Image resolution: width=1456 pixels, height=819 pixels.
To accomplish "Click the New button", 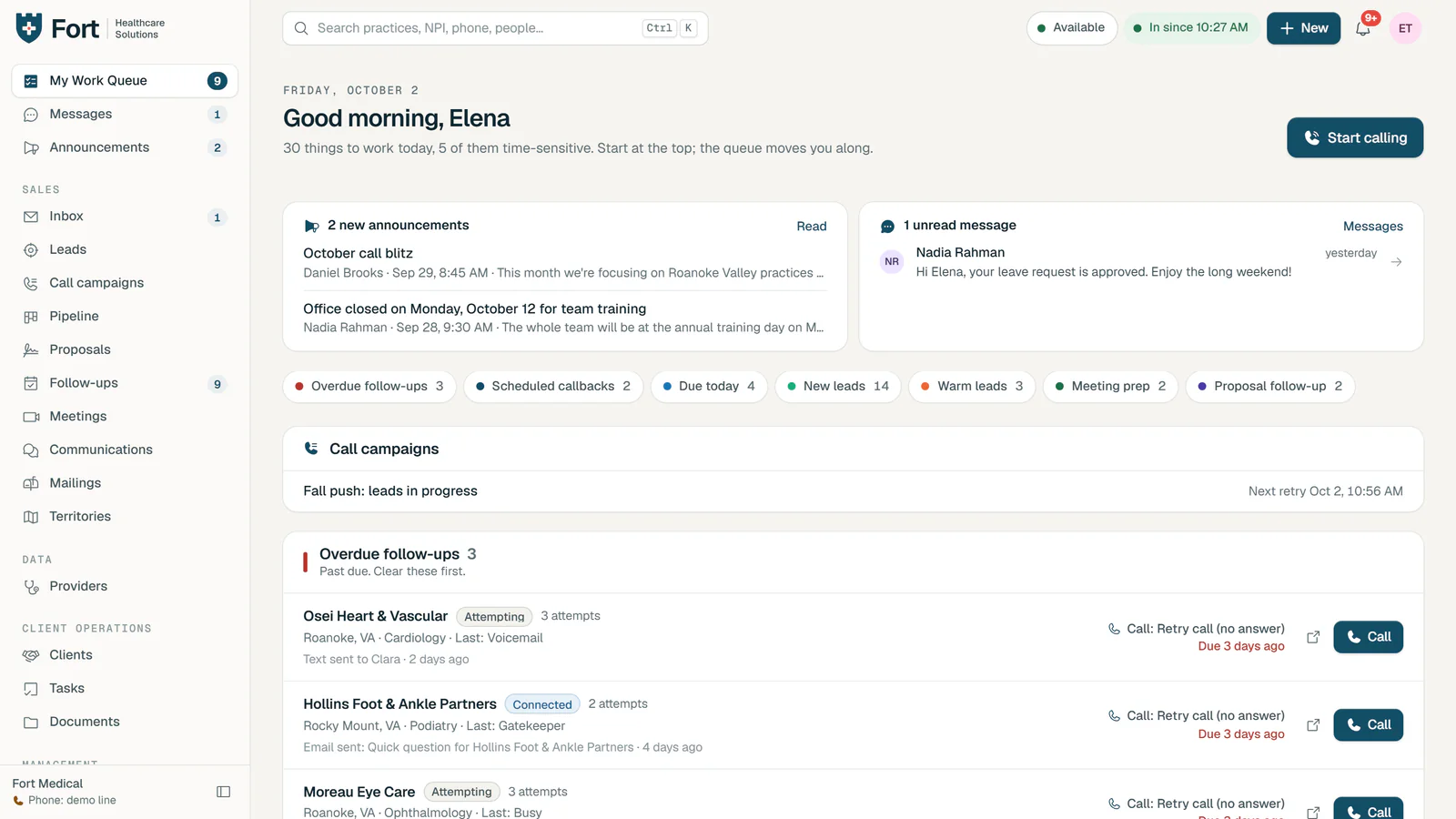I will 1303,28.
